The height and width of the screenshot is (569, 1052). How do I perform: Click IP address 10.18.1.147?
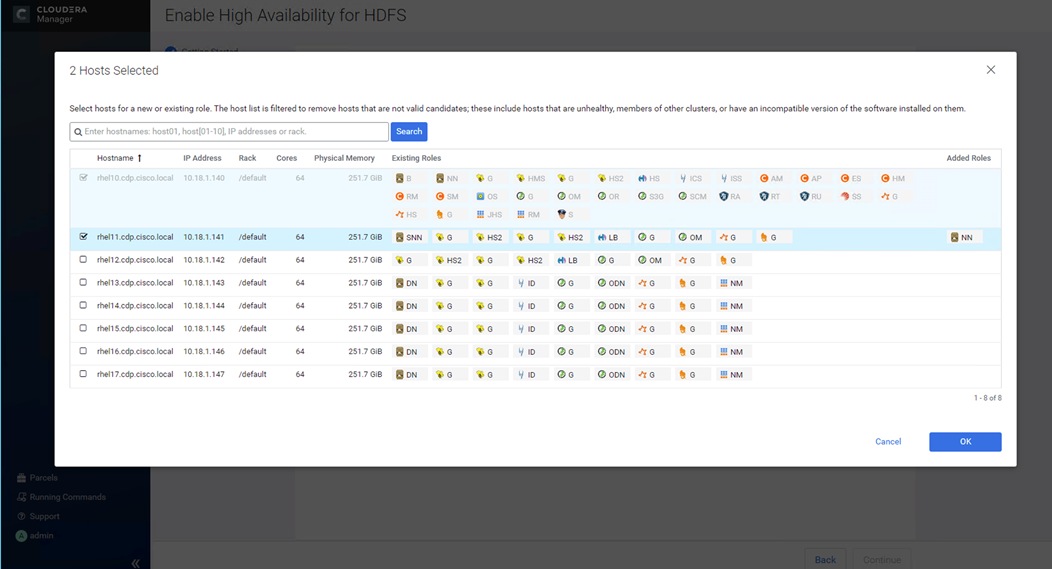pos(204,374)
